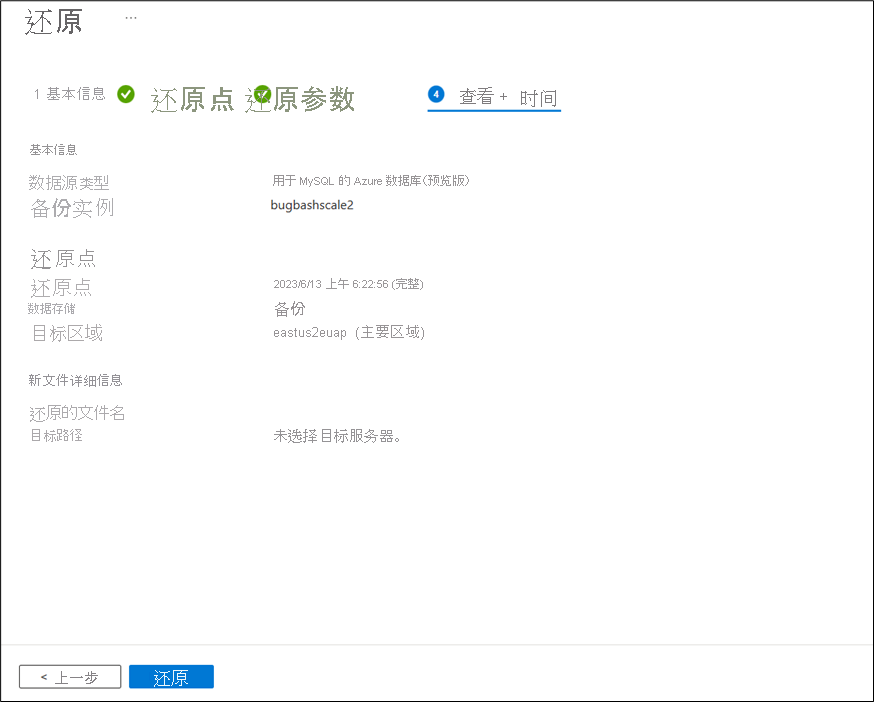Go back with the 上一步 button

click(70, 677)
